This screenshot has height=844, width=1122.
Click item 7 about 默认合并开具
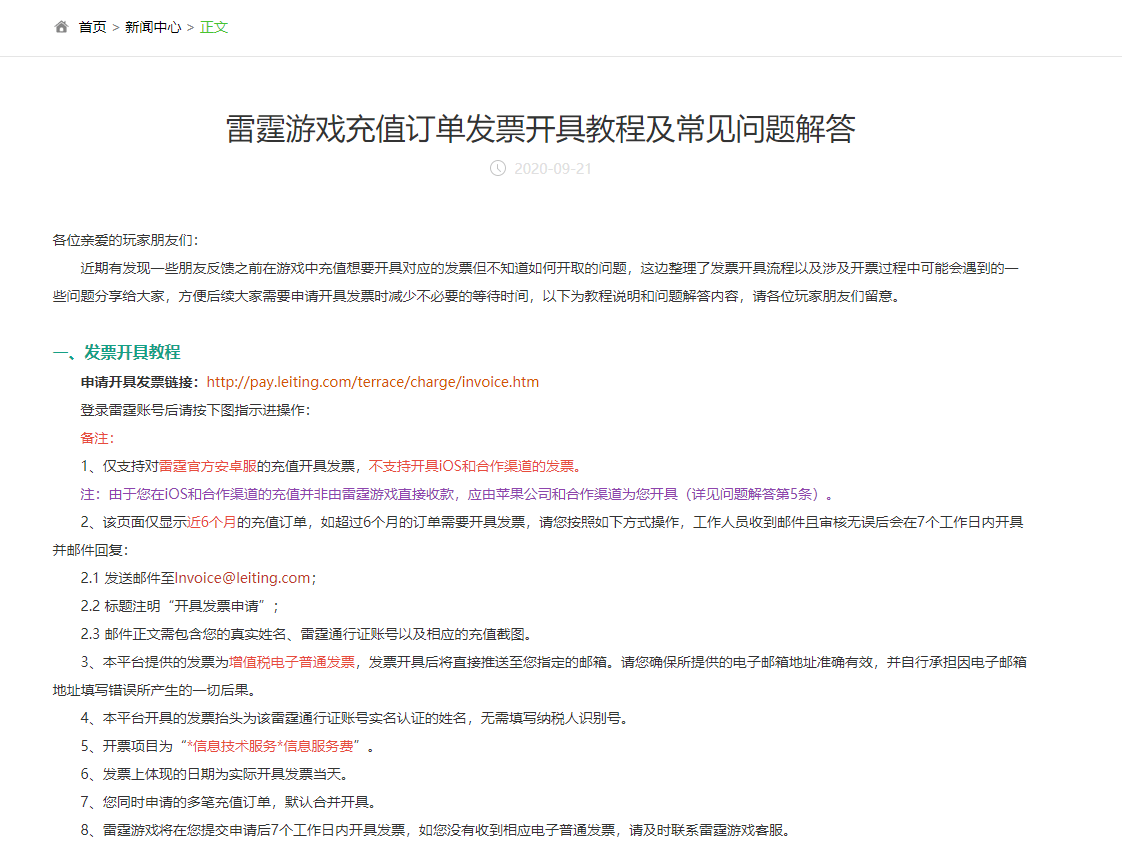(229, 802)
